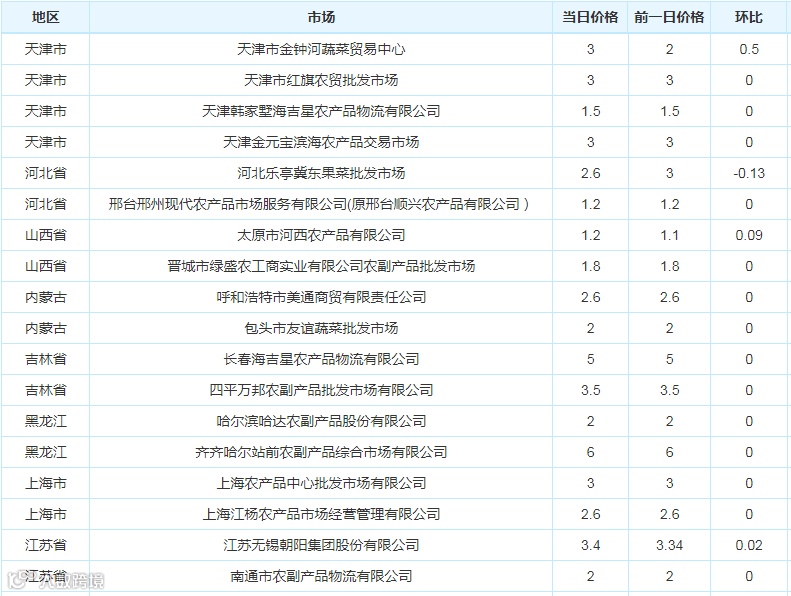Click 江苏省 region in 江苏无锡 row
Image resolution: width=791 pixels, height=596 pixels.
(45, 546)
